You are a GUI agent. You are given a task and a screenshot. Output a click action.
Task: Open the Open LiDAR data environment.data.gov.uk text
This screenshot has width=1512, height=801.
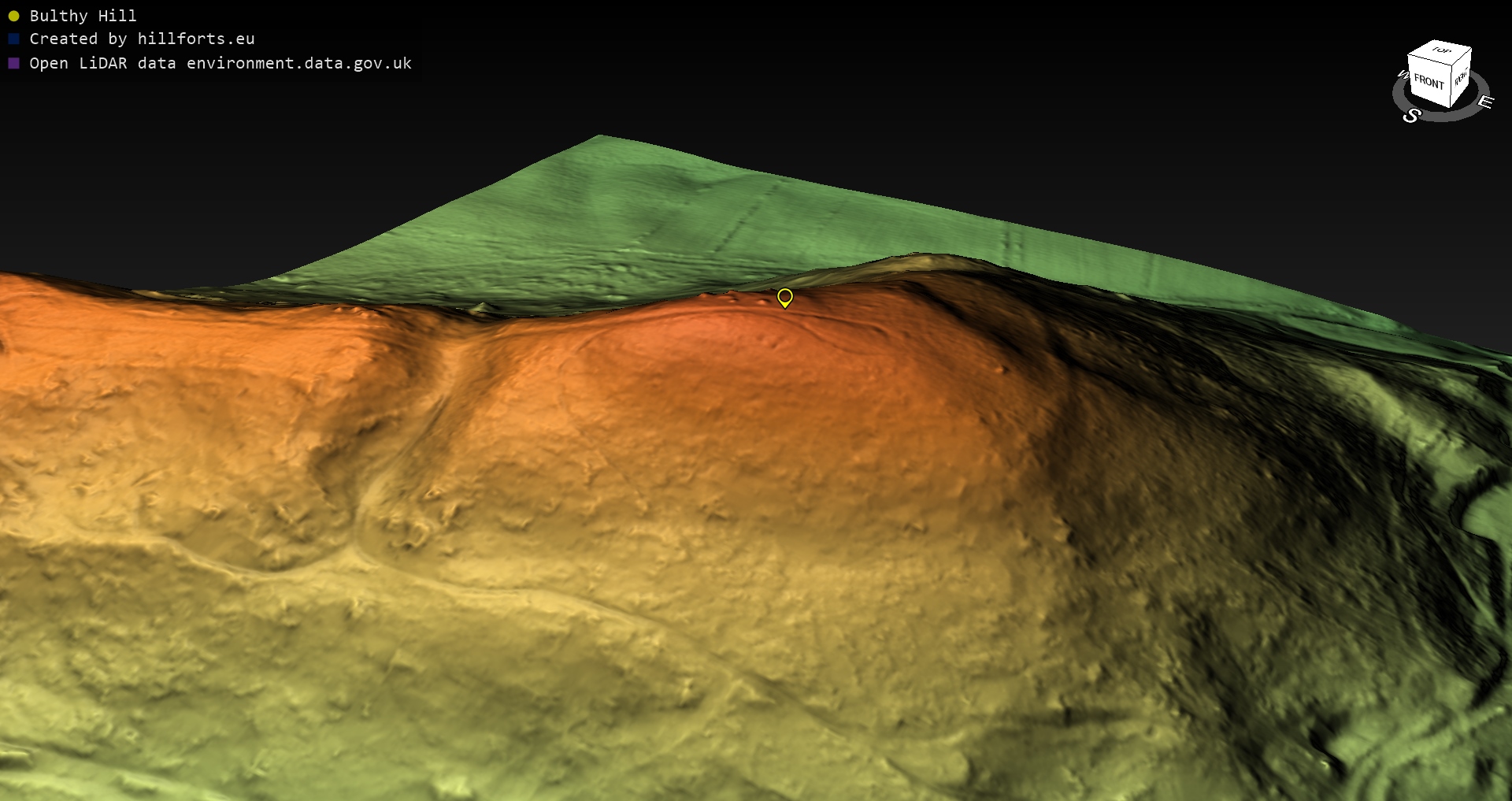pyautogui.click(x=220, y=63)
